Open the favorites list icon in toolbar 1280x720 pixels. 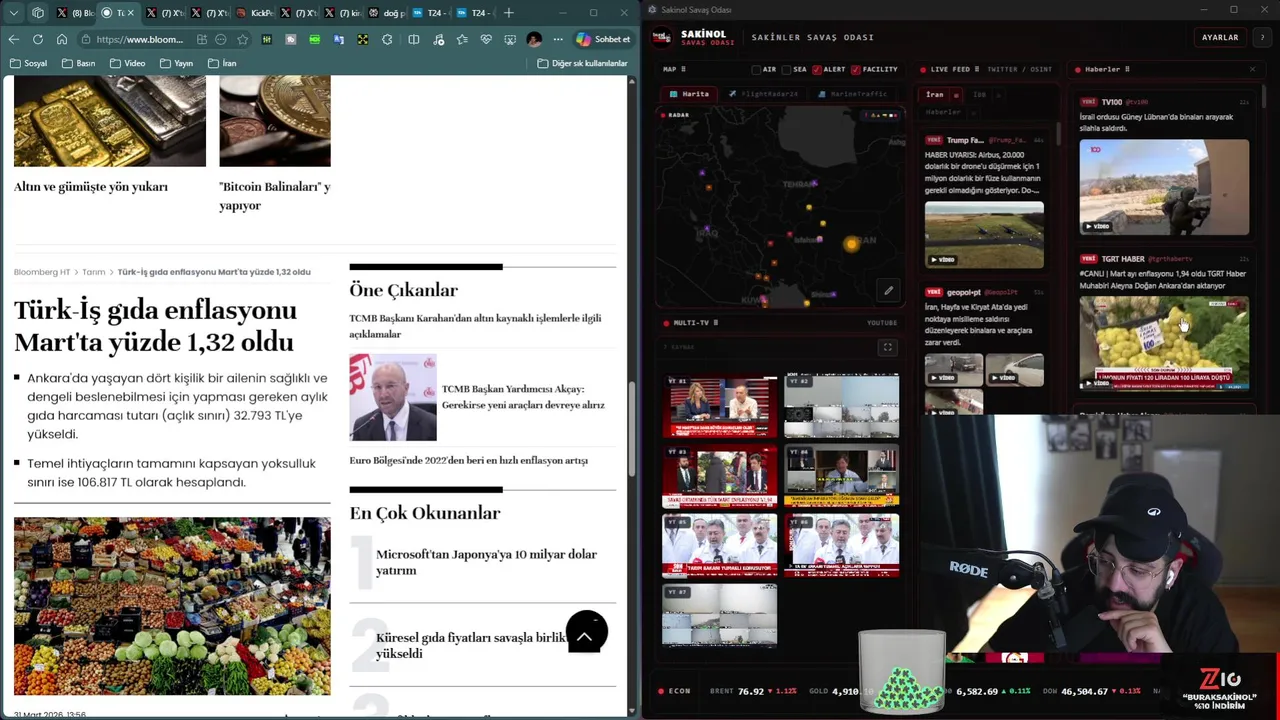tap(462, 39)
